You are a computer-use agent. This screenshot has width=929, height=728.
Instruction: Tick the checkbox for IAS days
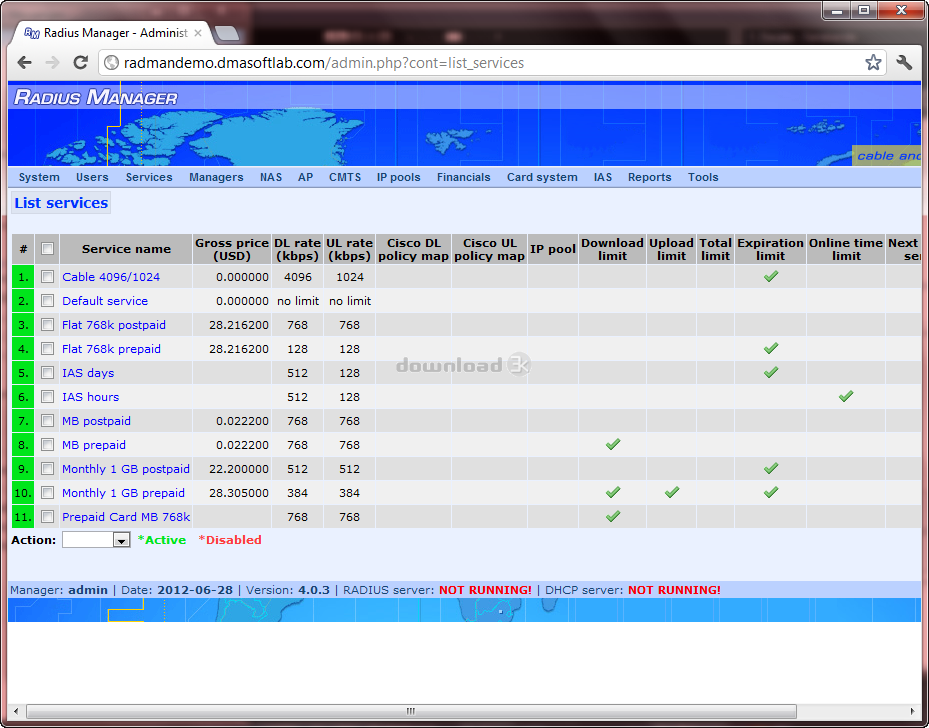(x=48, y=373)
